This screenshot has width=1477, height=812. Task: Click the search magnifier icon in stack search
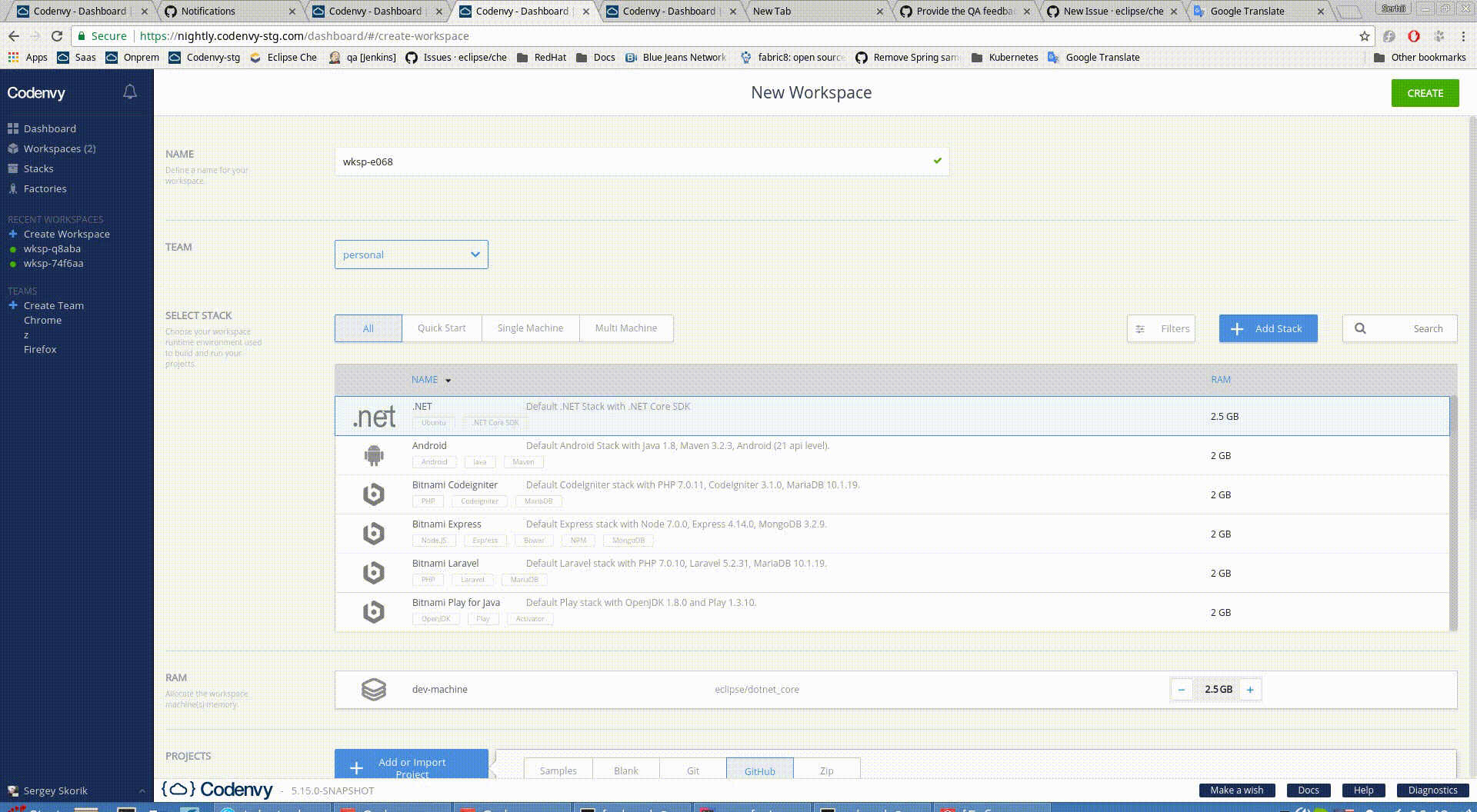click(1360, 328)
